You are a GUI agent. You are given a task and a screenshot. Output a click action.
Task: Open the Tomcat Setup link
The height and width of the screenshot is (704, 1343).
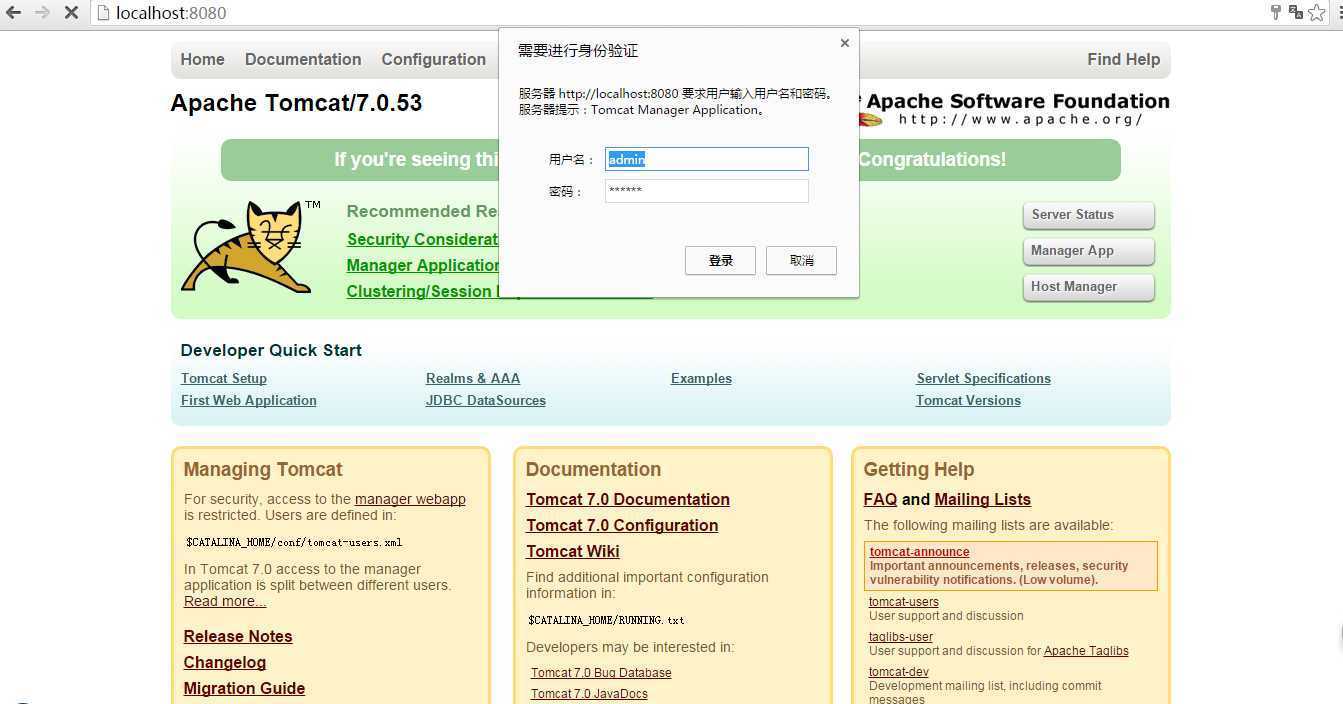pyautogui.click(x=224, y=378)
